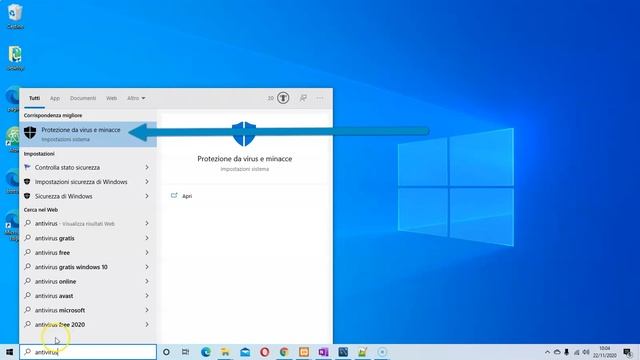The image size is (640, 360).
Task: Open the round disc app in taskbar
Action: click(382, 352)
